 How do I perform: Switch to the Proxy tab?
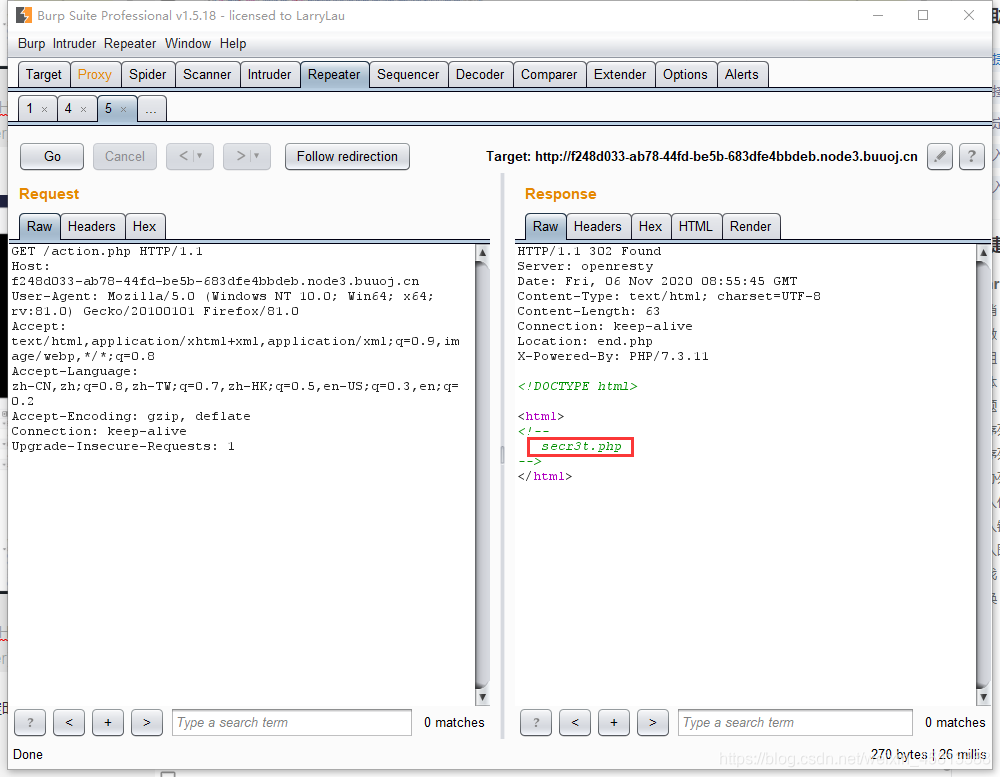pyautogui.click(x=94, y=75)
